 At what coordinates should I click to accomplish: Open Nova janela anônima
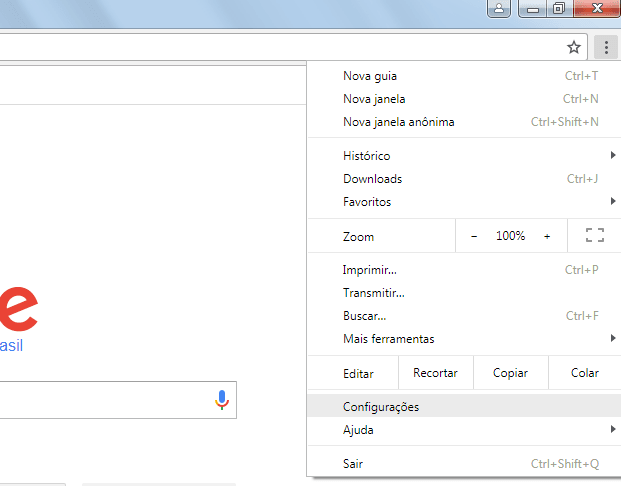click(398, 122)
